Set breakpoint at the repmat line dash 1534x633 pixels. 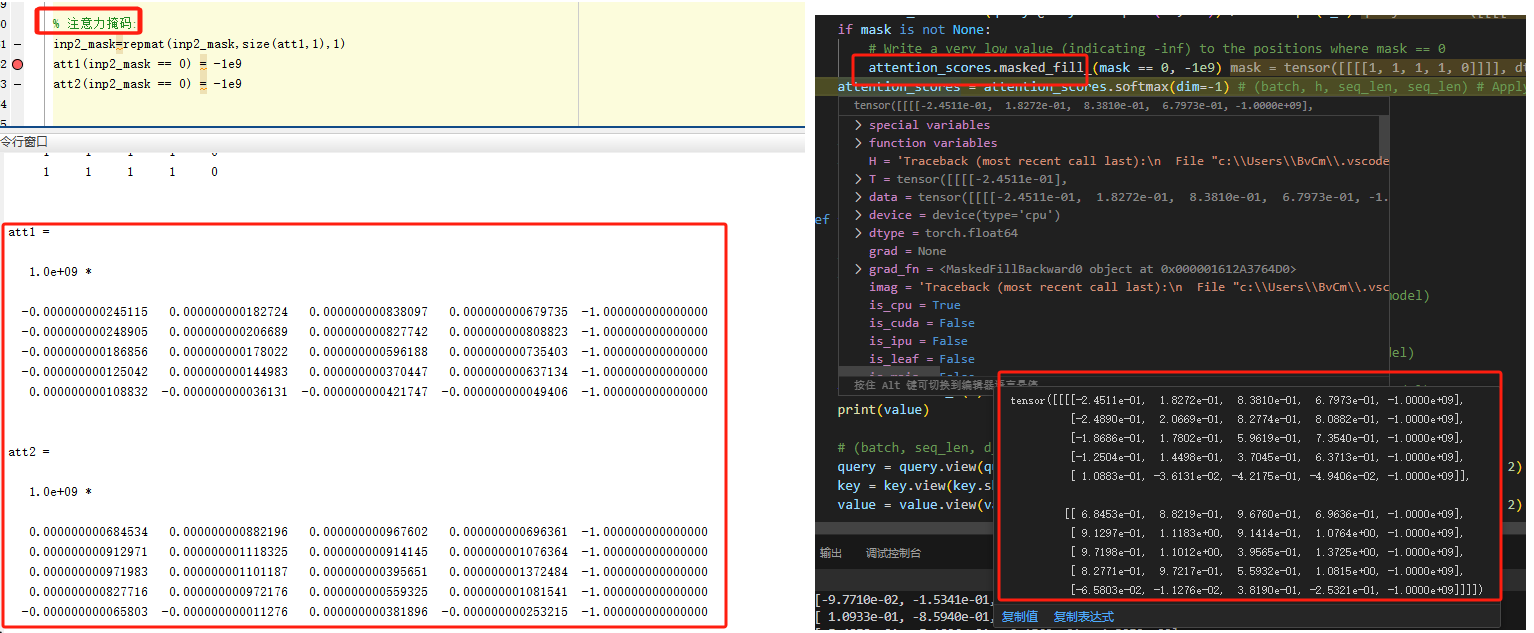[18, 44]
